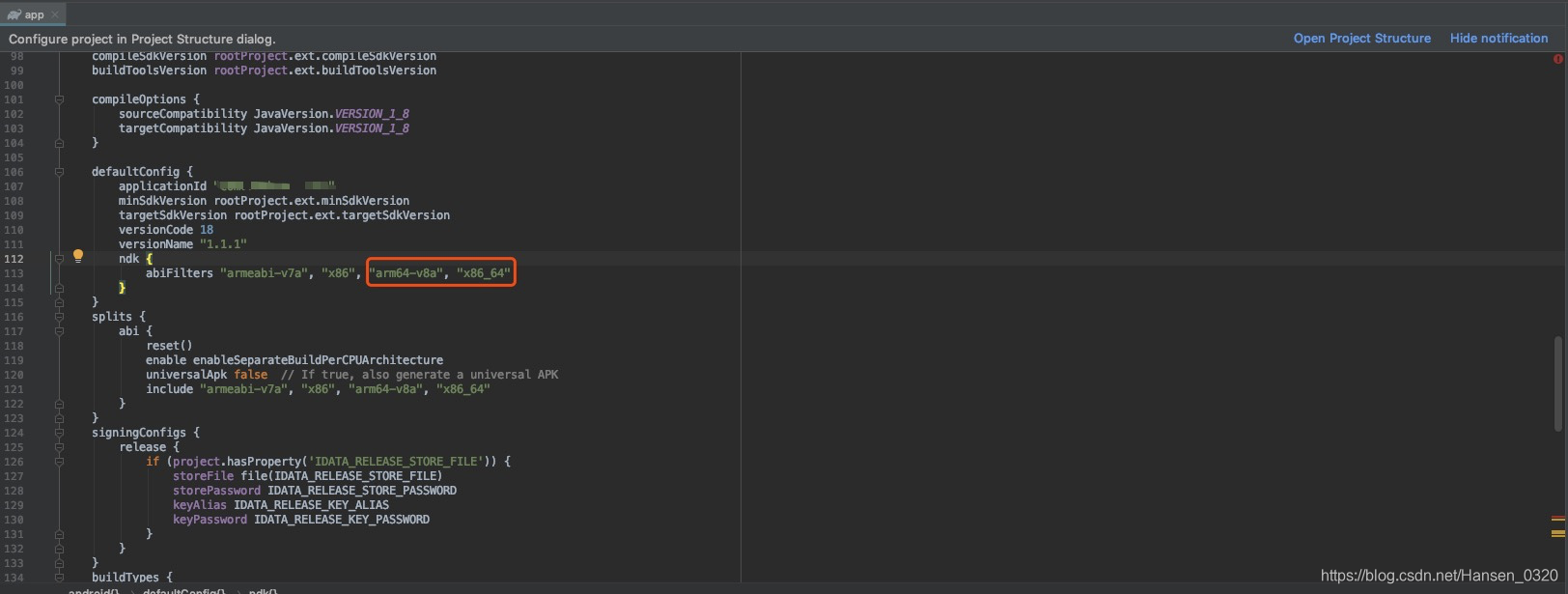Image resolution: width=1568 pixels, height=594 pixels.
Task: Collapse the if project.hasProperty fold marker
Action: (59, 462)
